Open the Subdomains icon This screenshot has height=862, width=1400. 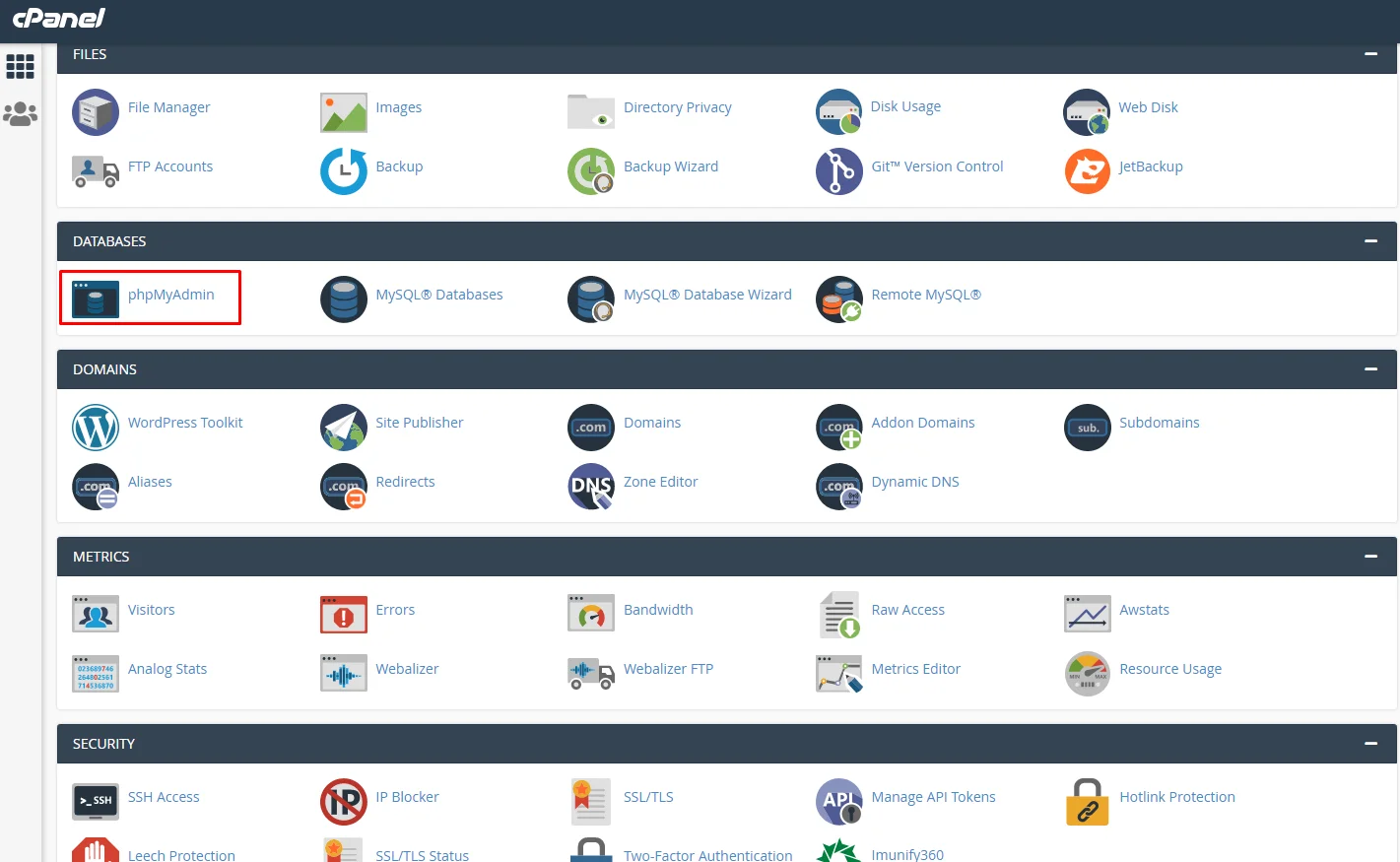[1087, 428]
